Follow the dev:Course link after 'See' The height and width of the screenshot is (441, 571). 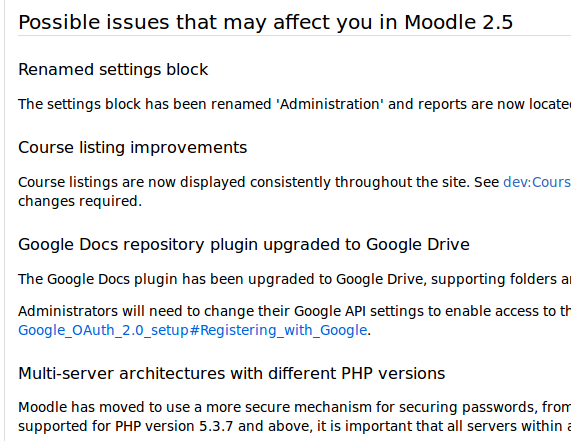coord(537,182)
